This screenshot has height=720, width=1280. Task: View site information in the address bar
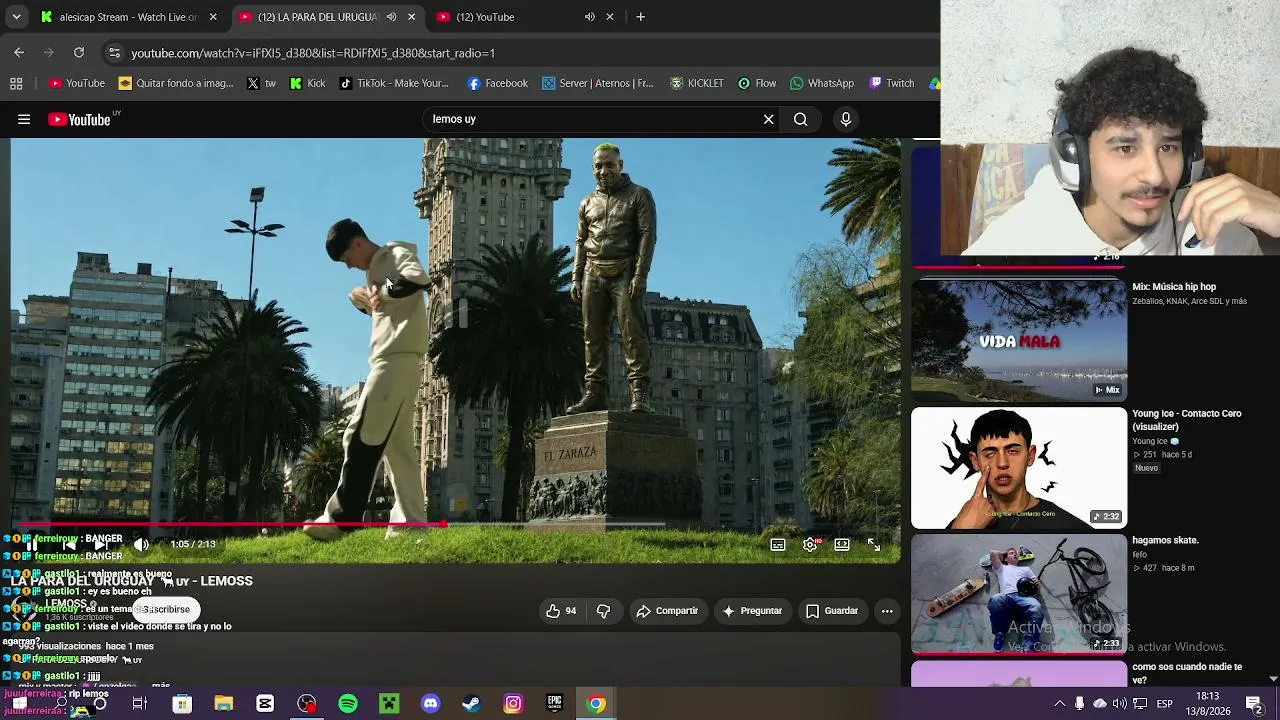(x=114, y=53)
